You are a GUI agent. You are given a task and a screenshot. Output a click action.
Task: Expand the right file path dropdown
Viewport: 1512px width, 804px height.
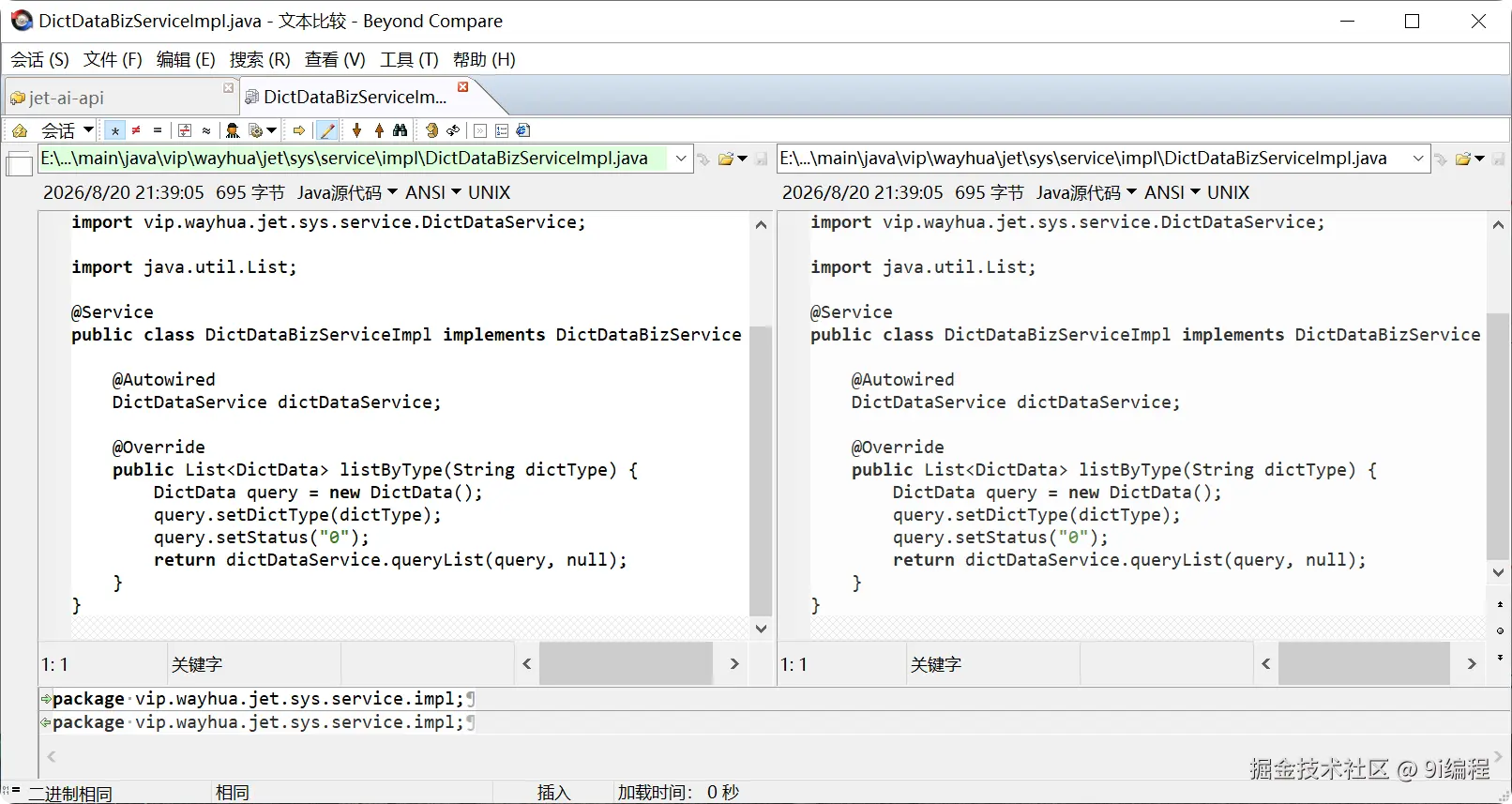click(1419, 159)
